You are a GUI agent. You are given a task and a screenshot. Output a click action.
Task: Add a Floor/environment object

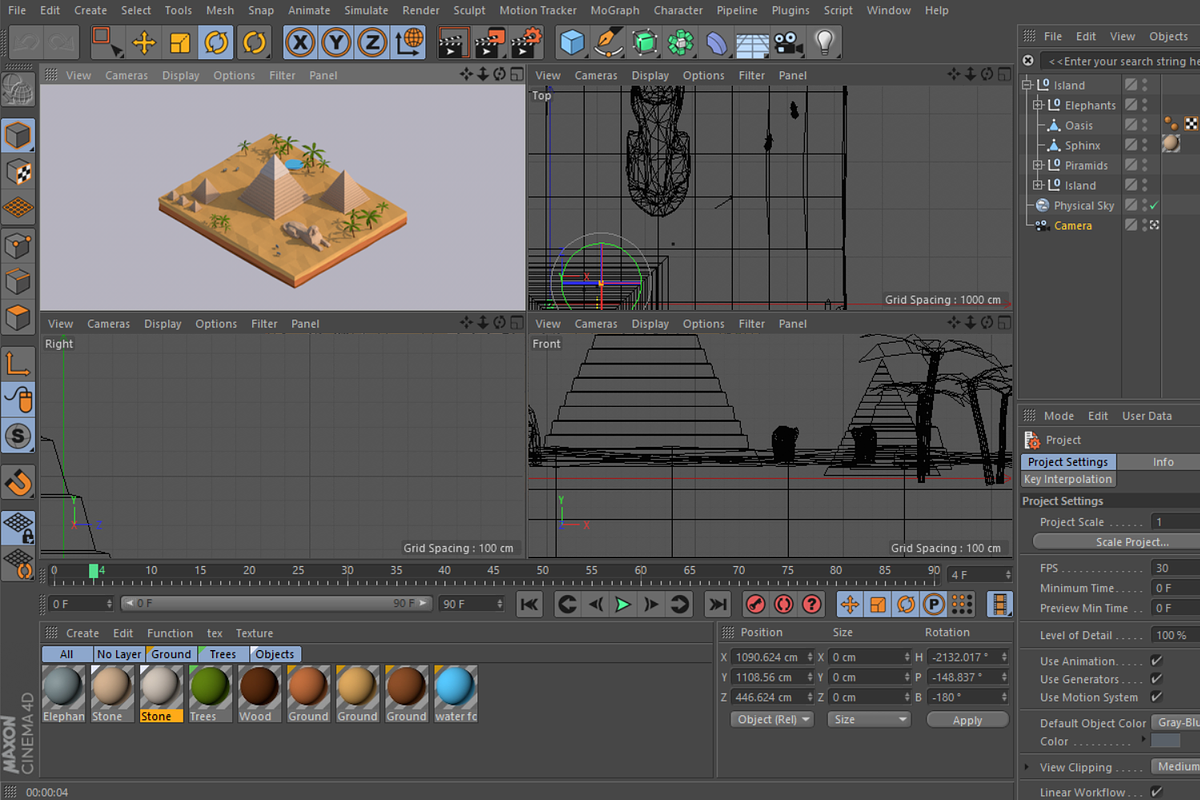click(x=752, y=42)
